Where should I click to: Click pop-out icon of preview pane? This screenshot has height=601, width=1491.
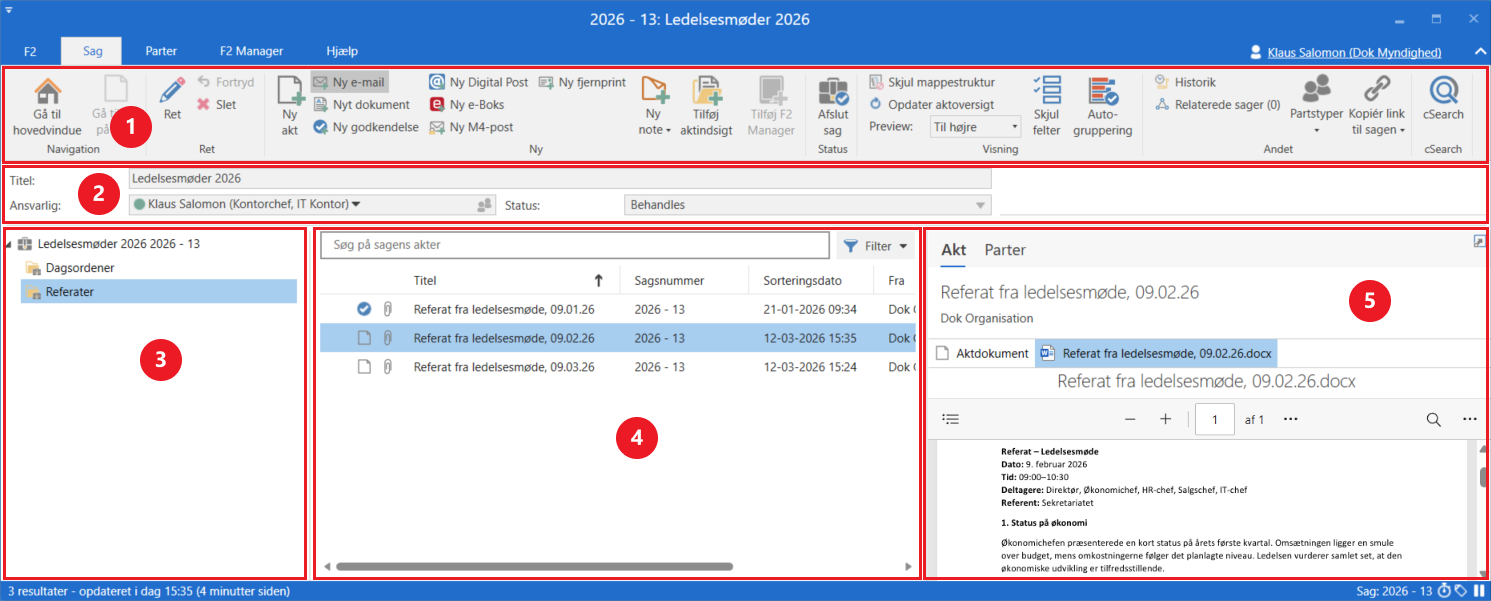point(1479,240)
